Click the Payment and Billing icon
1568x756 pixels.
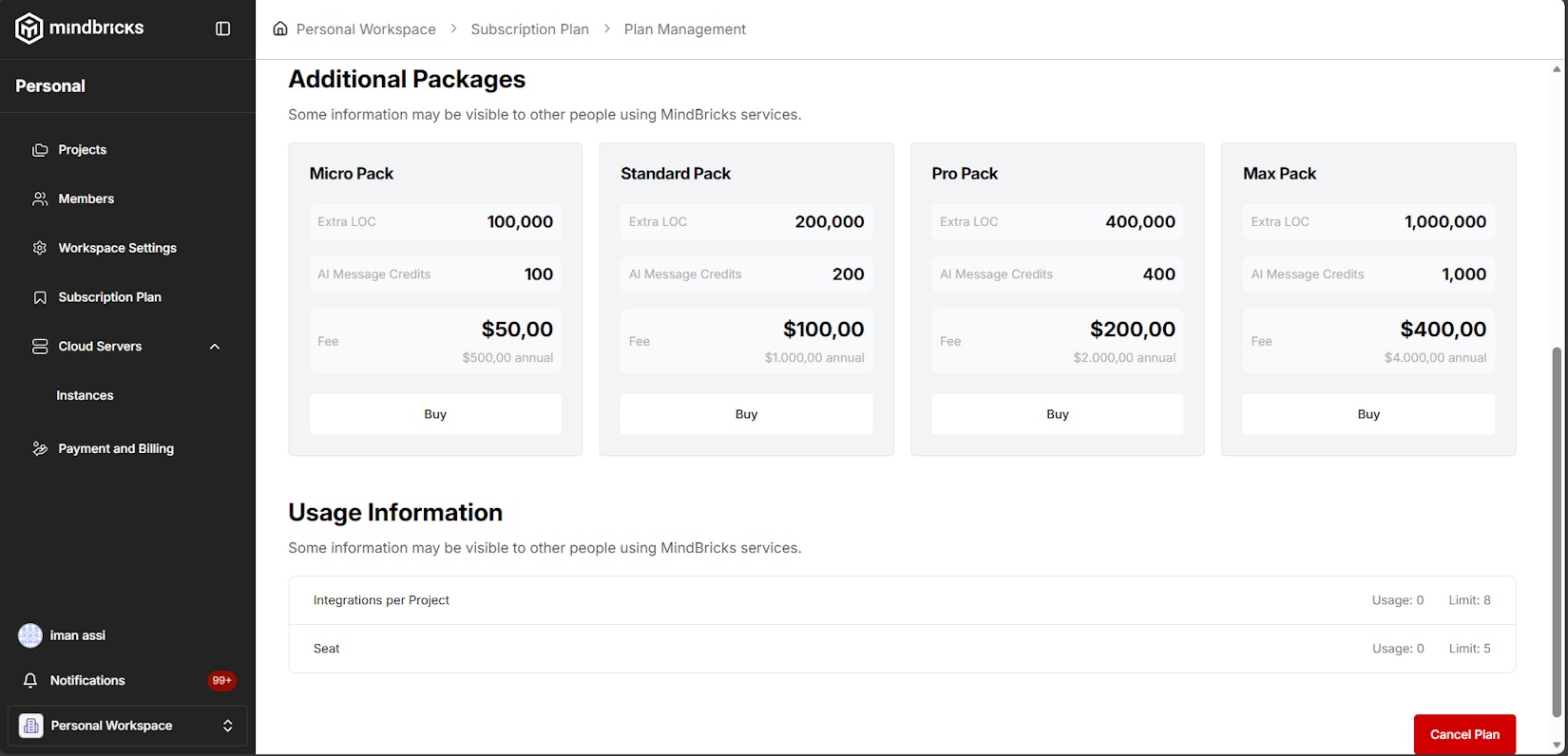40,449
